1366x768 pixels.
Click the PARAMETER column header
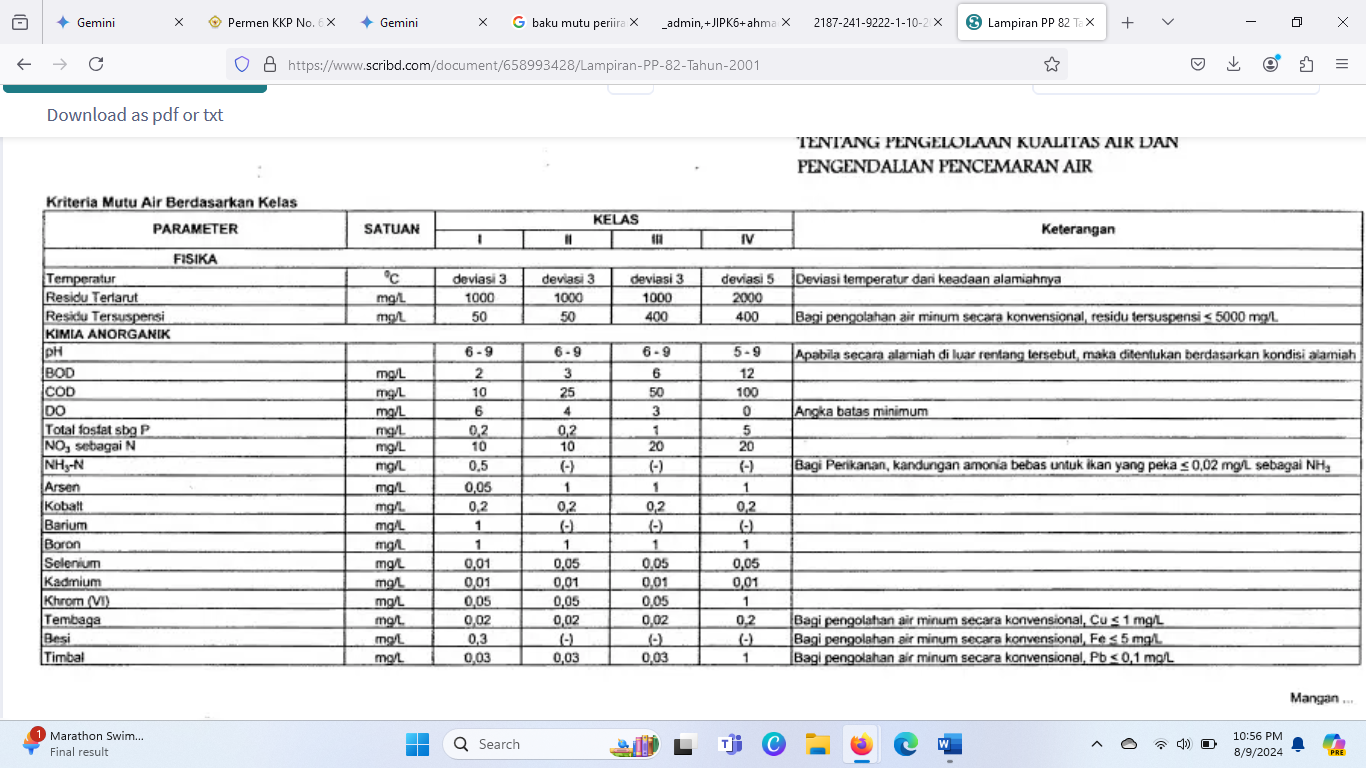195,229
